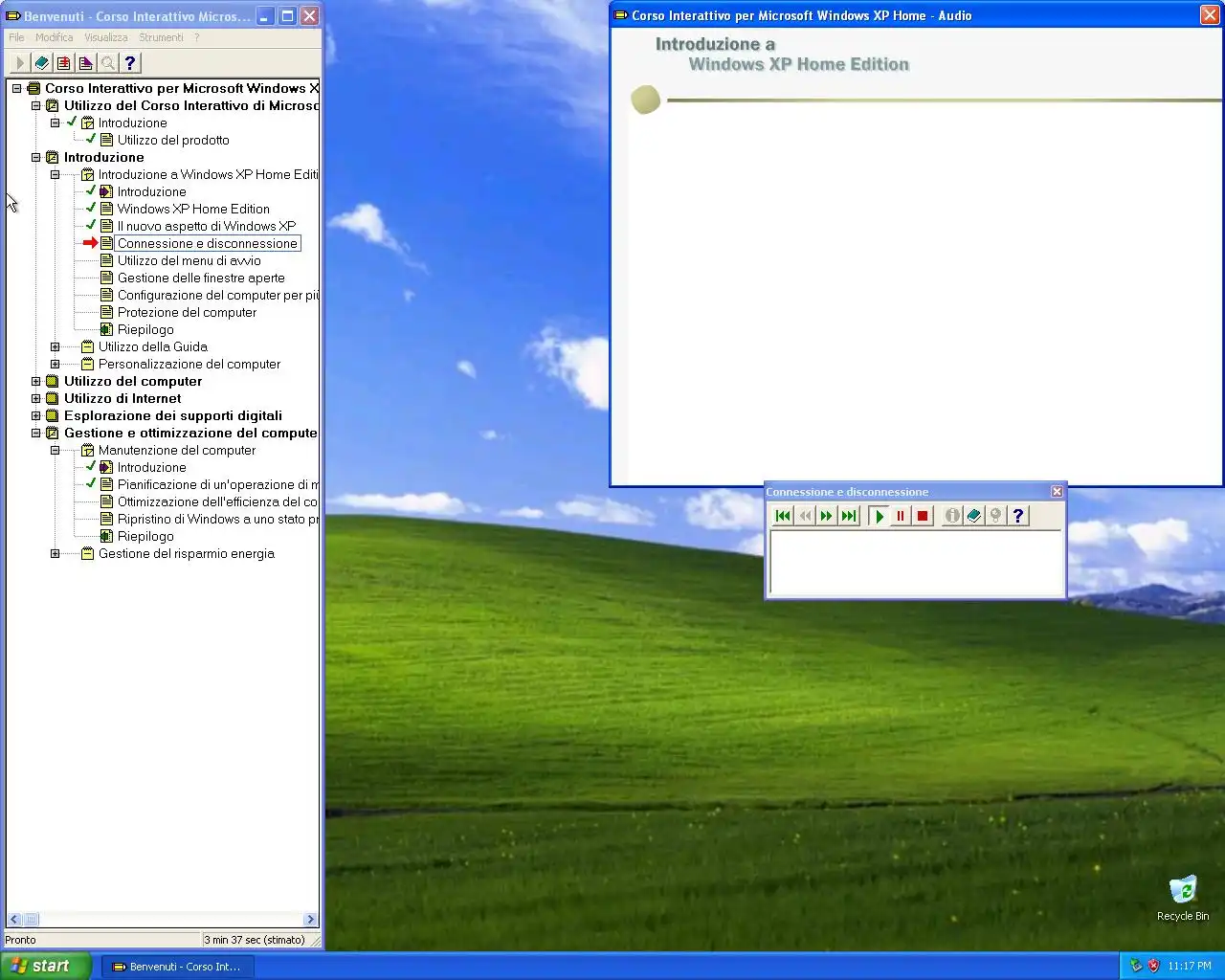Stop the lesson with red square button
This screenshot has height=980, width=1225.
(923, 516)
